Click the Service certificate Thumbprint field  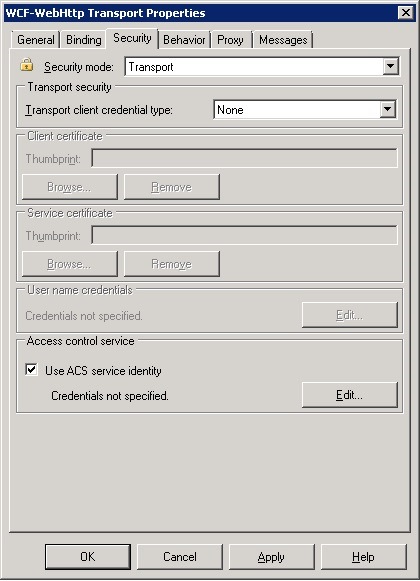point(245,235)
